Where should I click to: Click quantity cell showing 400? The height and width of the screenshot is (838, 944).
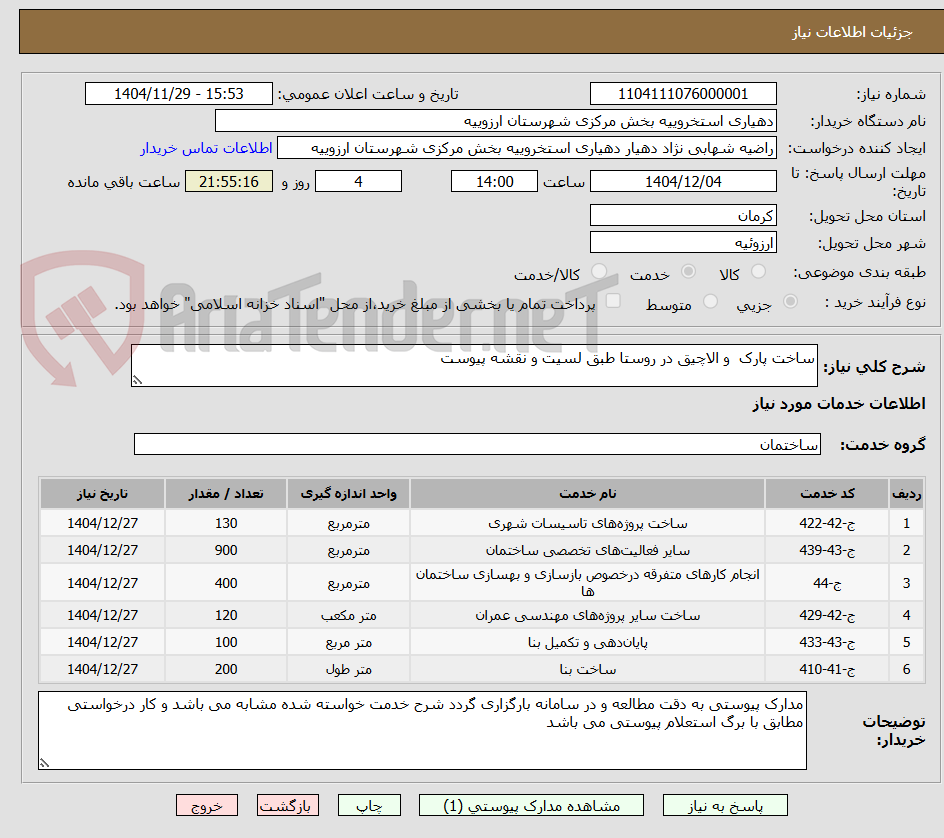point(226,583)
